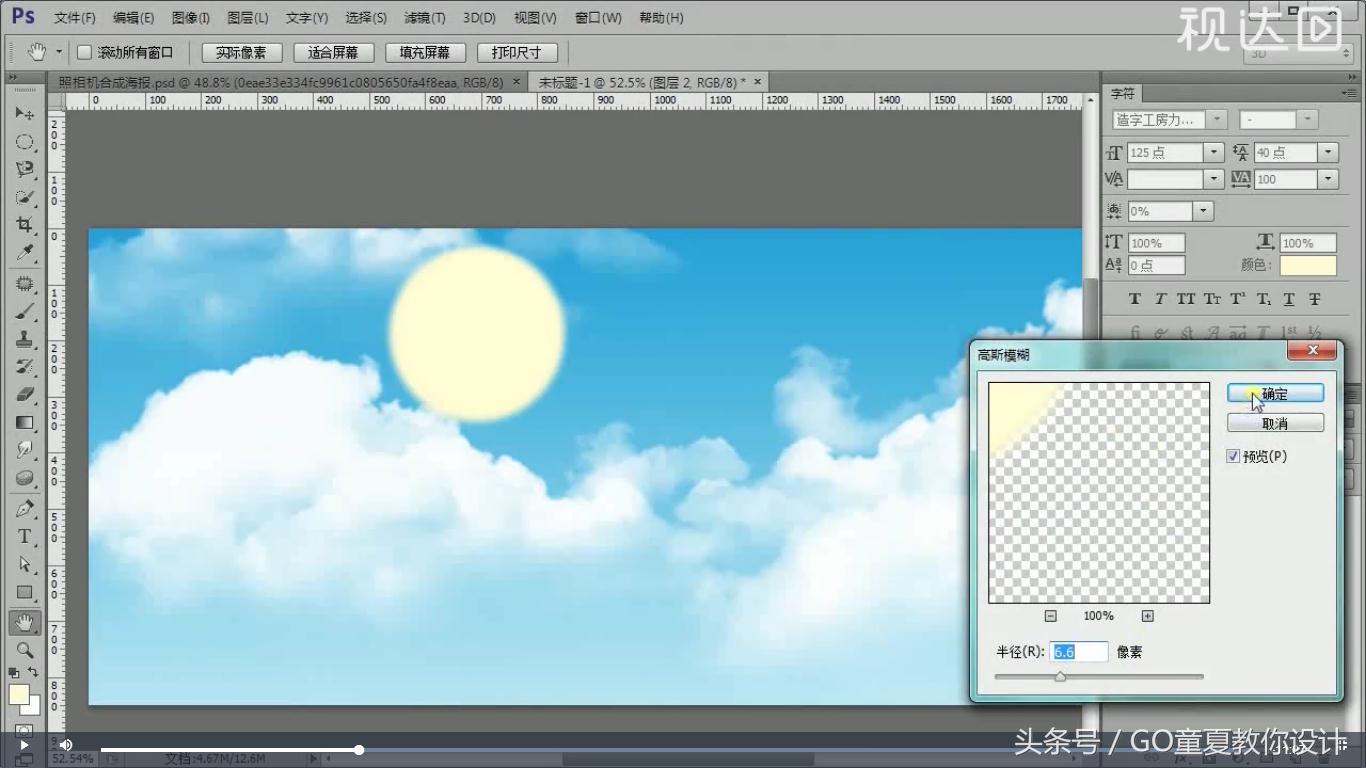Open the text color swatch in Character panel
1366x768 pixels.
point(1308,265)
